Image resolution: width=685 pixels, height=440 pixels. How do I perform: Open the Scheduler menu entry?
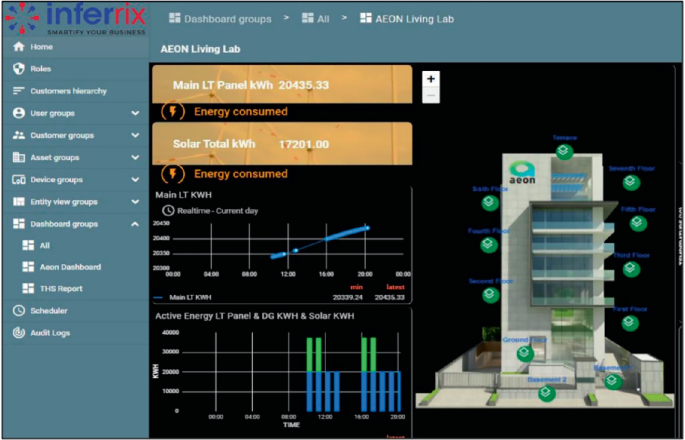click(76, 311)
